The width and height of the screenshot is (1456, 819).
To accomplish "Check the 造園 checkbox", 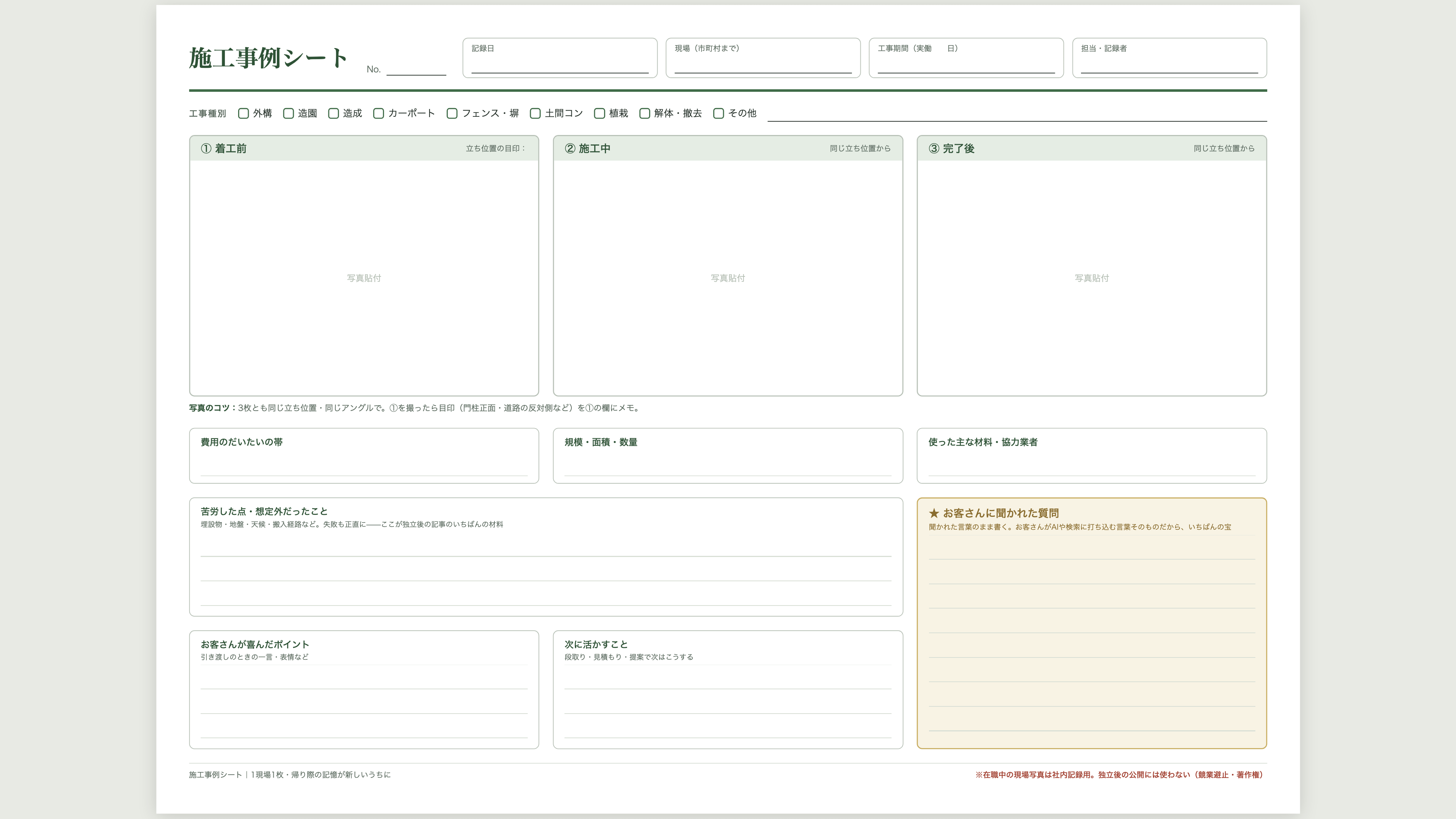I will coord(288,114).
